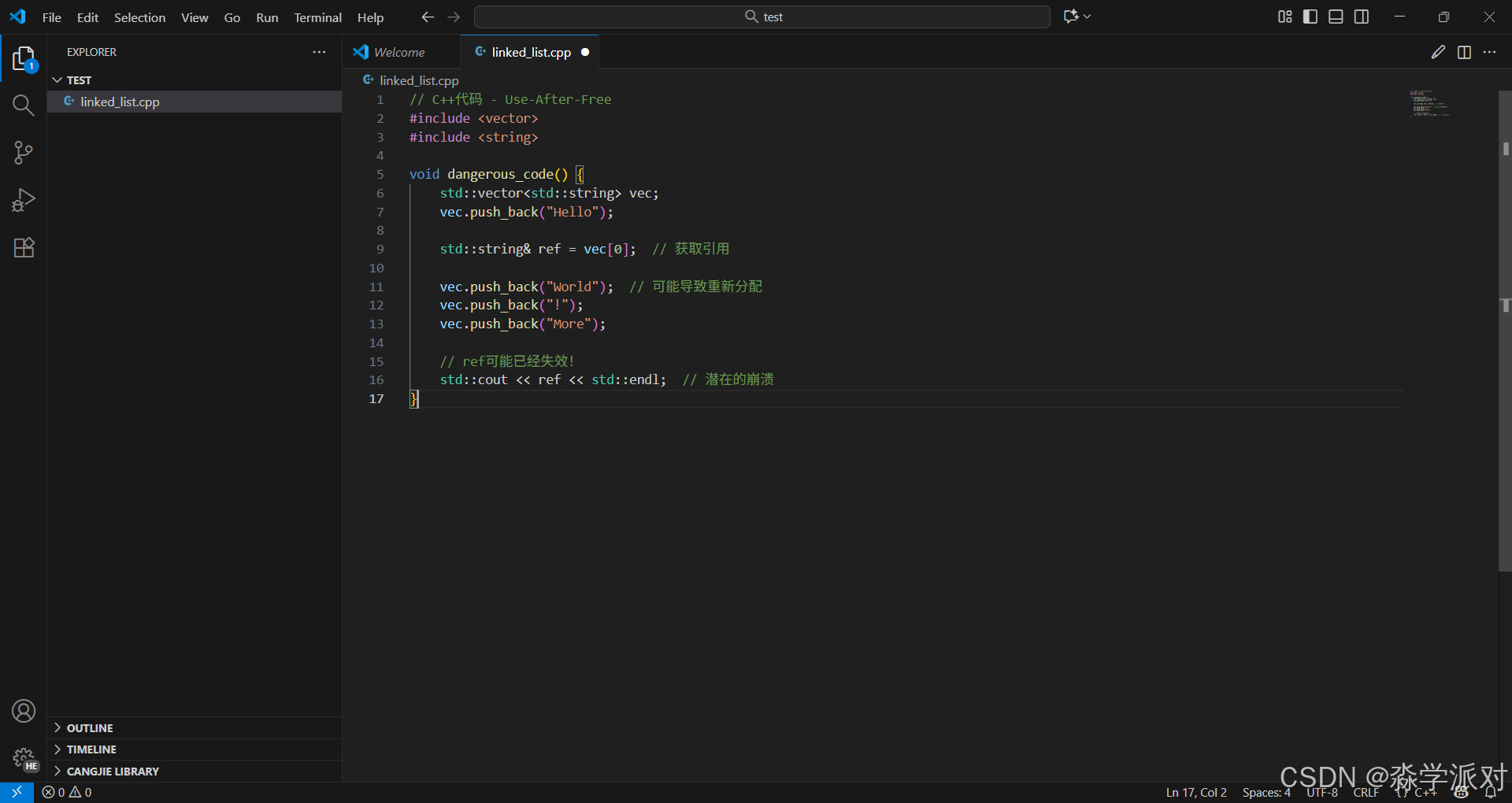Click line number 17 in the gutter

pyautogui.click(x=376, y=398)
